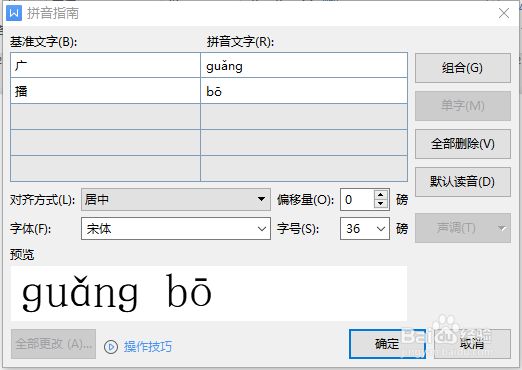Click the pinyin field containing bō
This screenshot has height=370, width=522.
[x=304, y=91]
